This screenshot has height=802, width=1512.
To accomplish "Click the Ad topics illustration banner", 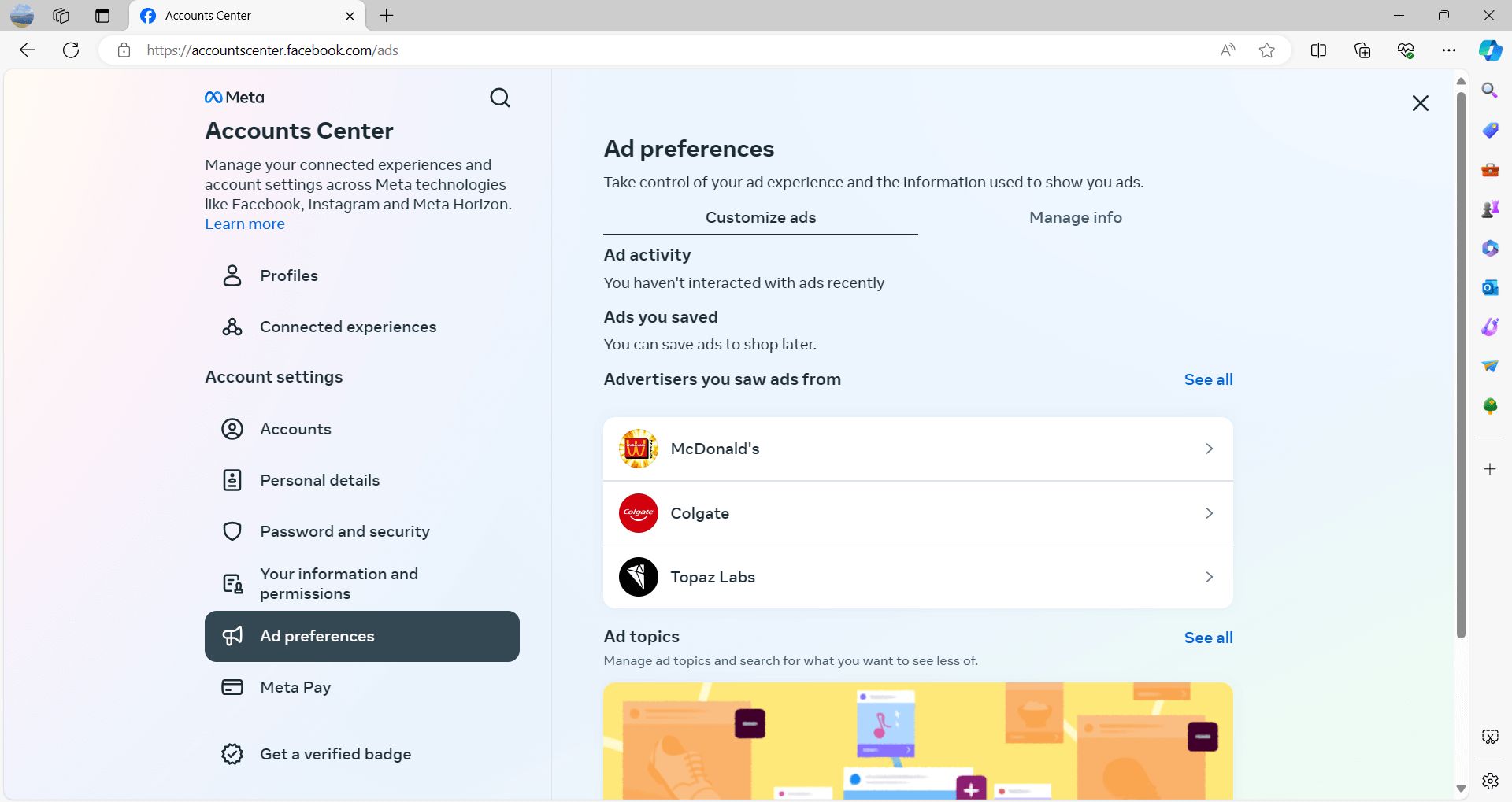I will coord(918,741).
